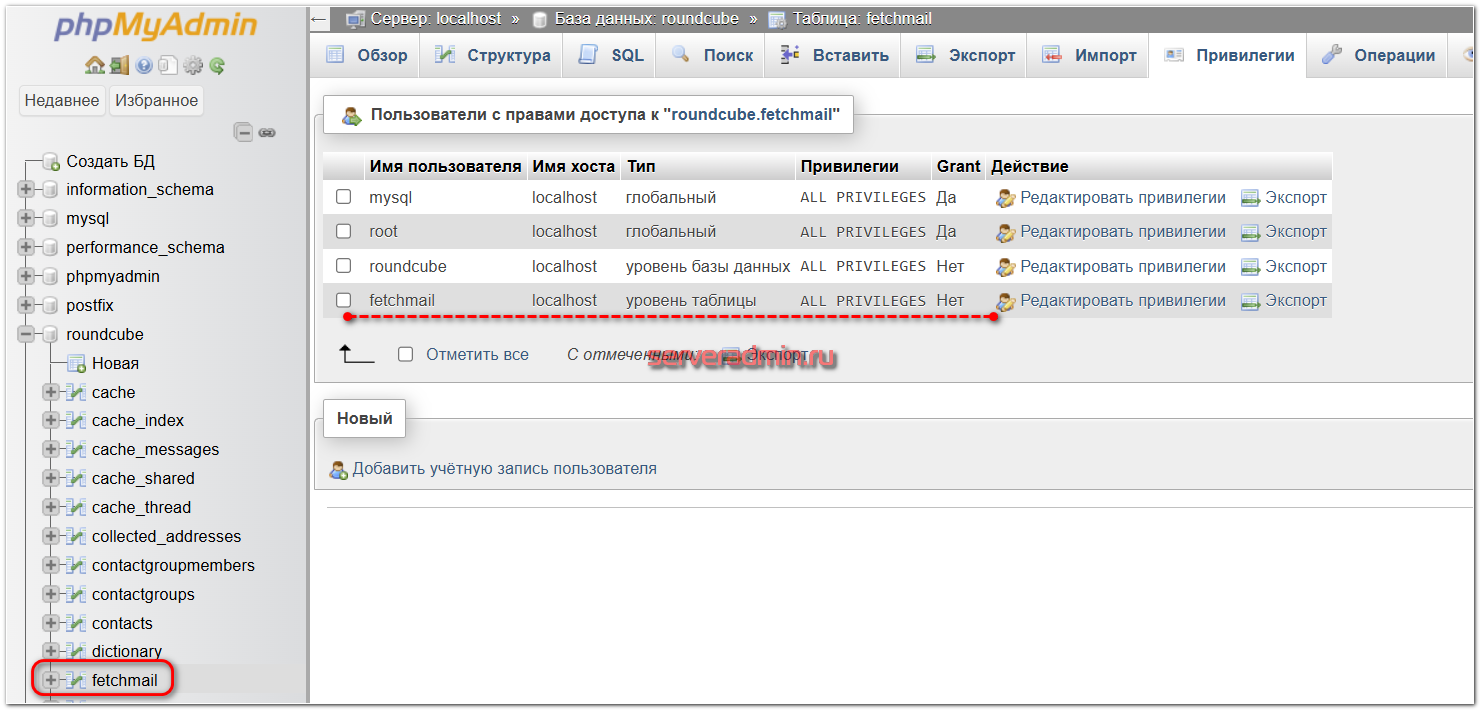Click the collapse all tree icon
The image size is (1480, 710).
point(243,132)
